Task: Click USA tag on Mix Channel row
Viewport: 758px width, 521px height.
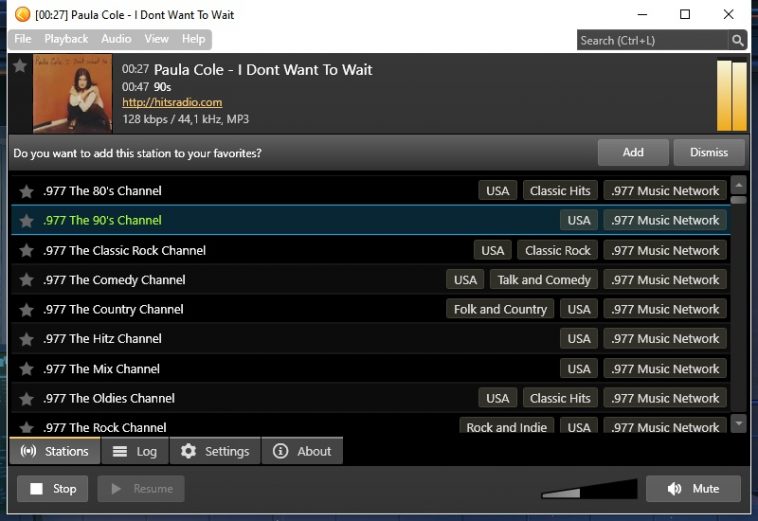Action: coord(579,369)
